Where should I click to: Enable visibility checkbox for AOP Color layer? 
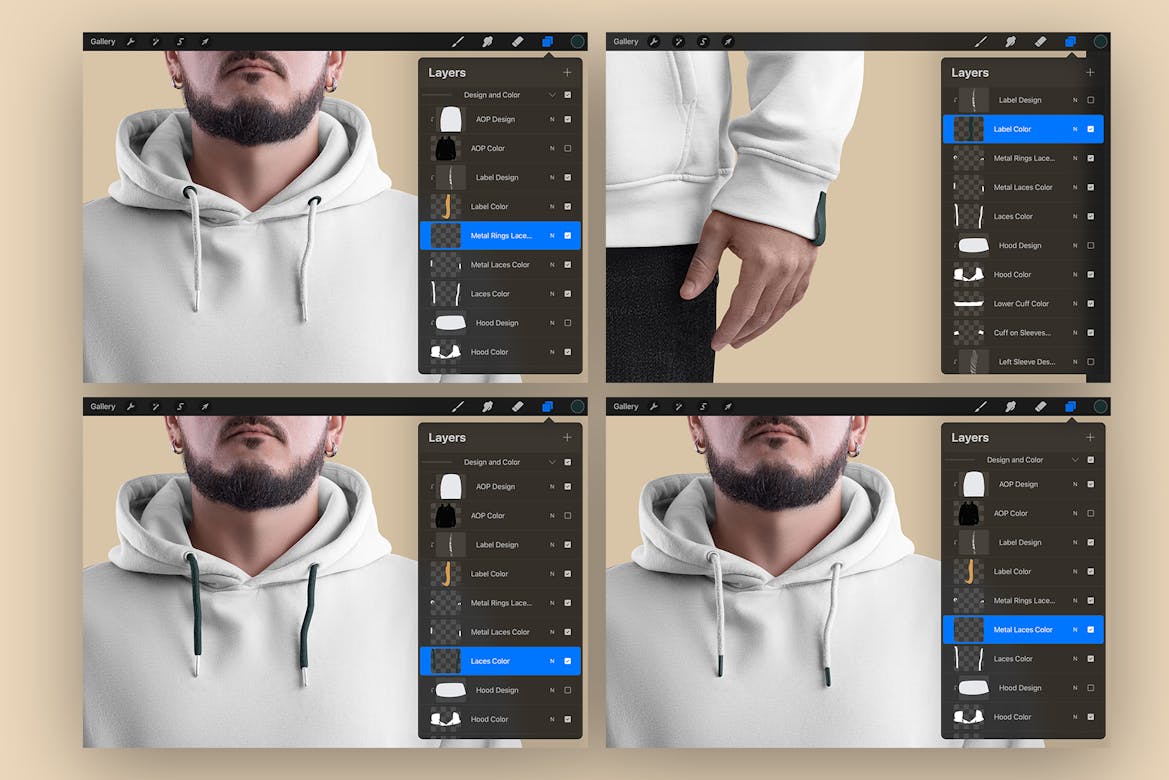click(569, 147)
